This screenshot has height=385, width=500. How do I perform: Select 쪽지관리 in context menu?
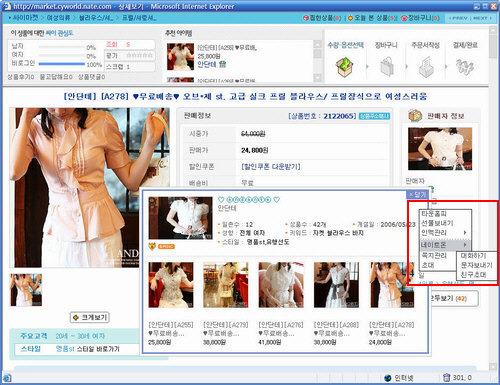(434, 255)
